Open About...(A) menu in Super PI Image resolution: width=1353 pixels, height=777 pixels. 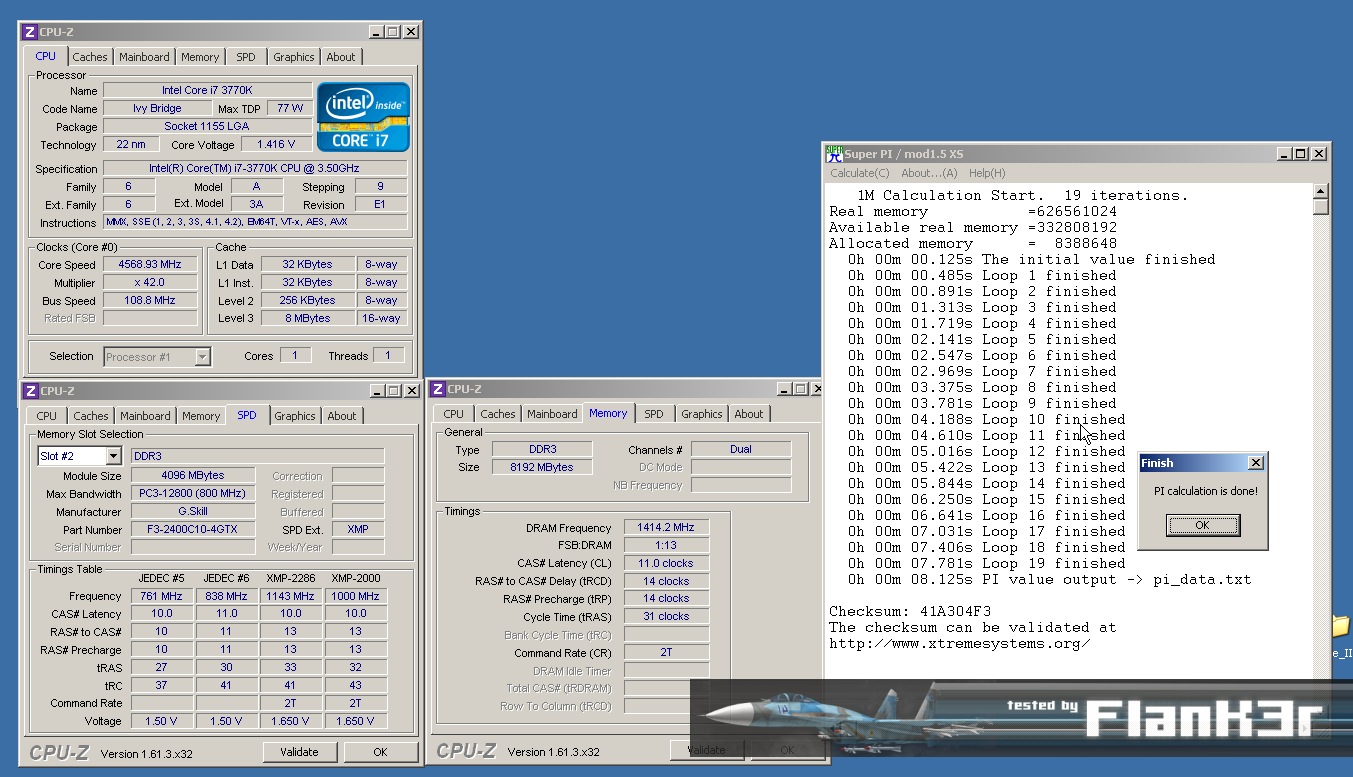coord(929,173)
